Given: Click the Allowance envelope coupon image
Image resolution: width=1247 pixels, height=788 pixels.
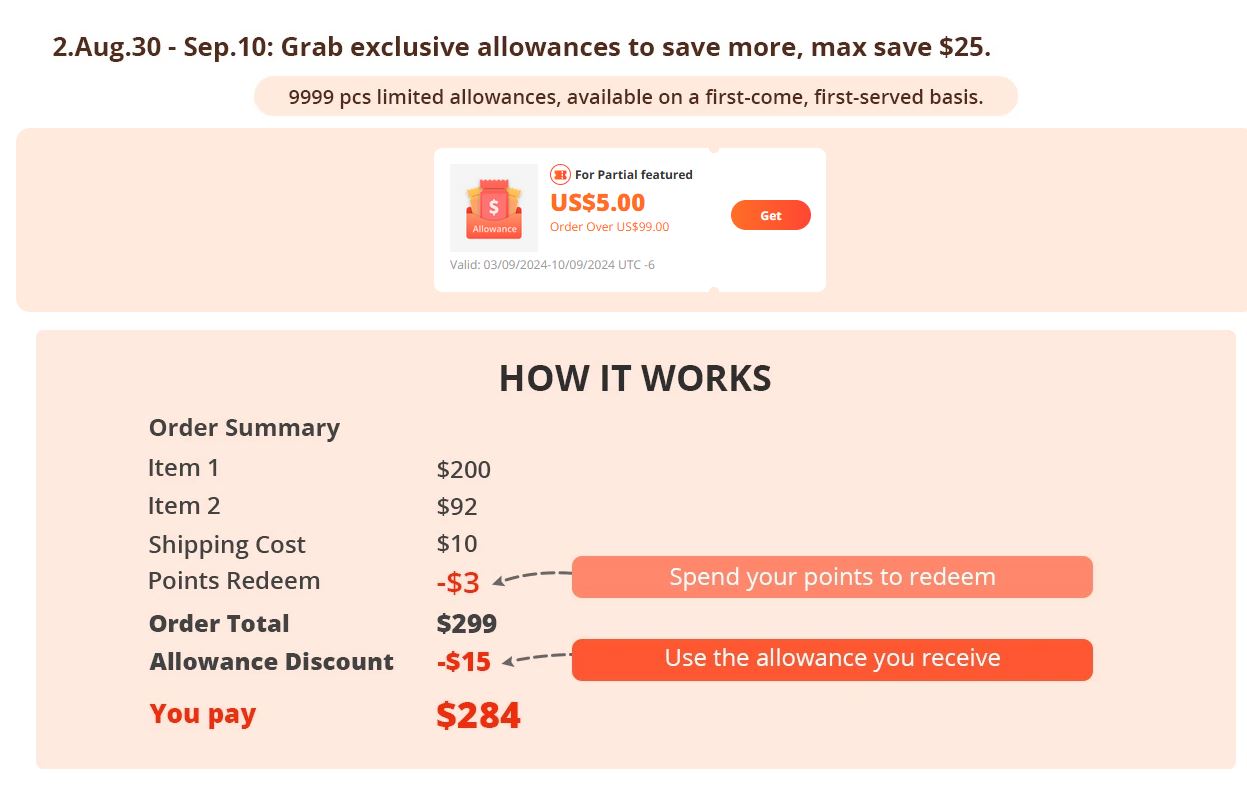Looking at the screenshot, I should pyautogui.click(x=494, y=208).
